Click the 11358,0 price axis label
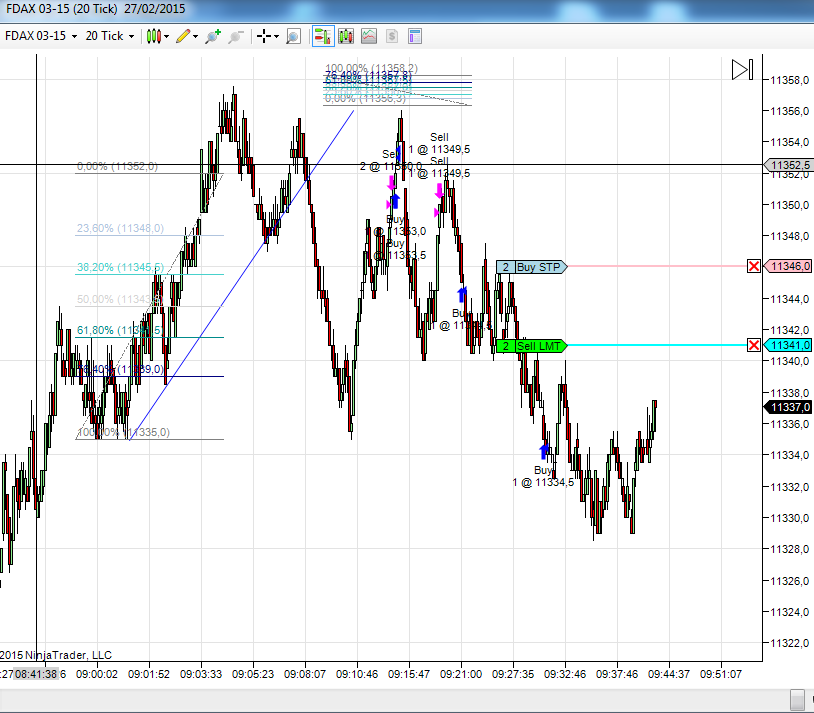Image resolution: width=814 pixels, height=713 pixels. [790, 80]
